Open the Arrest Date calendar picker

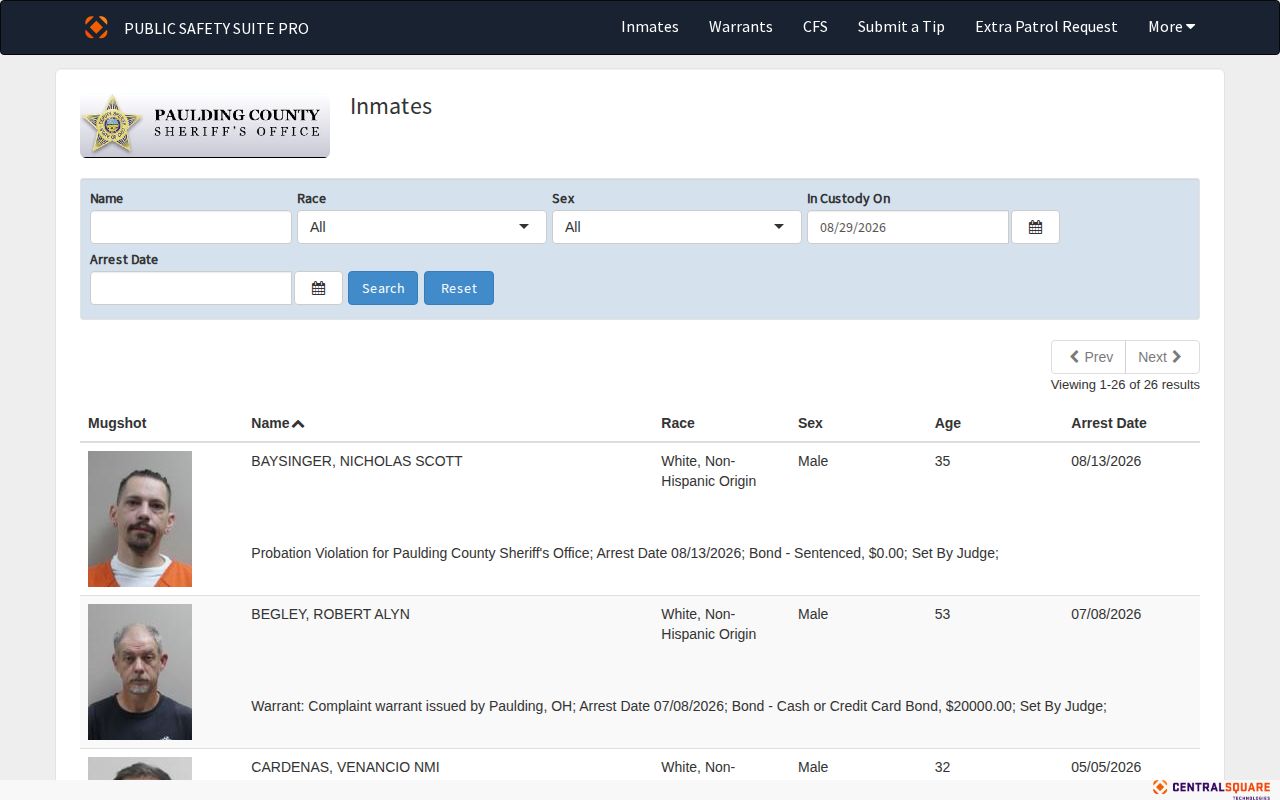click(318, 288)
